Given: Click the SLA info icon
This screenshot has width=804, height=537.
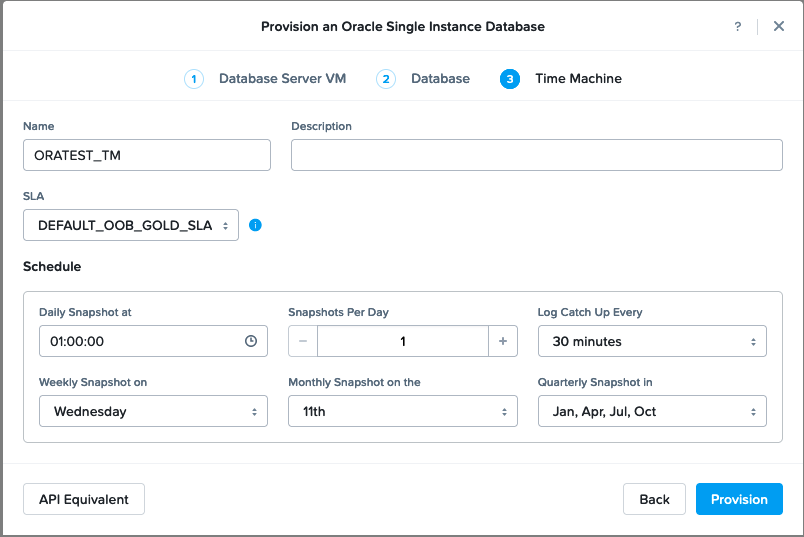Looking at the screenshot, I should click(255, 225).
